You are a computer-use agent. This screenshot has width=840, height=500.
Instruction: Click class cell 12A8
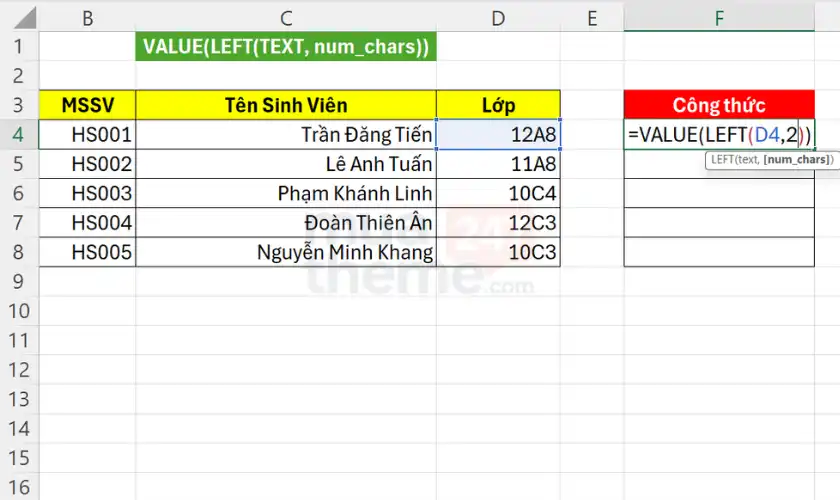tap(498, 134)
